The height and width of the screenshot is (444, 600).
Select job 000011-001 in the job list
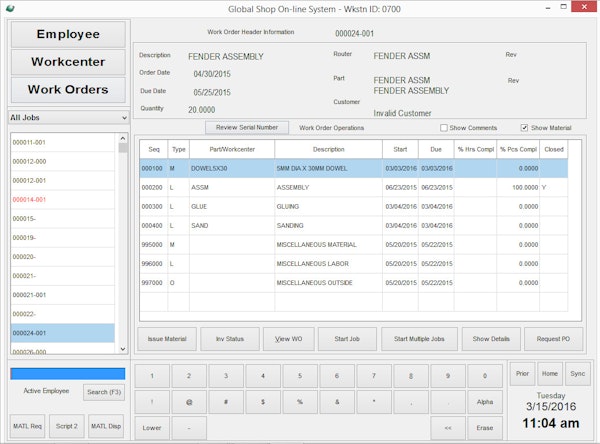tap(63, 142)
